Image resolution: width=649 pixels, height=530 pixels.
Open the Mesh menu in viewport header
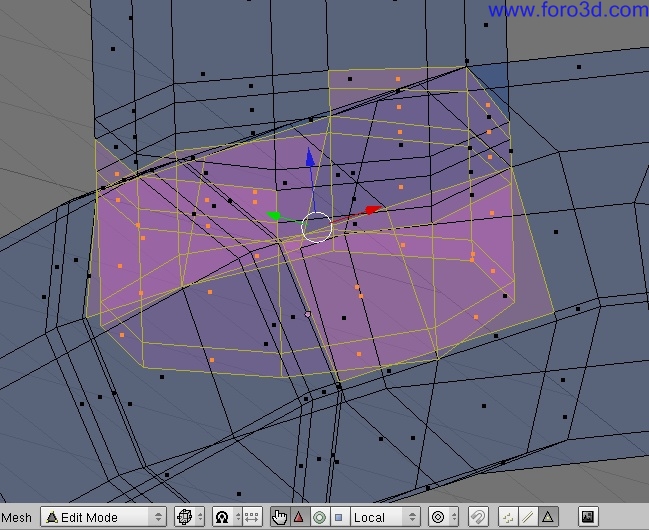point(17,518)
